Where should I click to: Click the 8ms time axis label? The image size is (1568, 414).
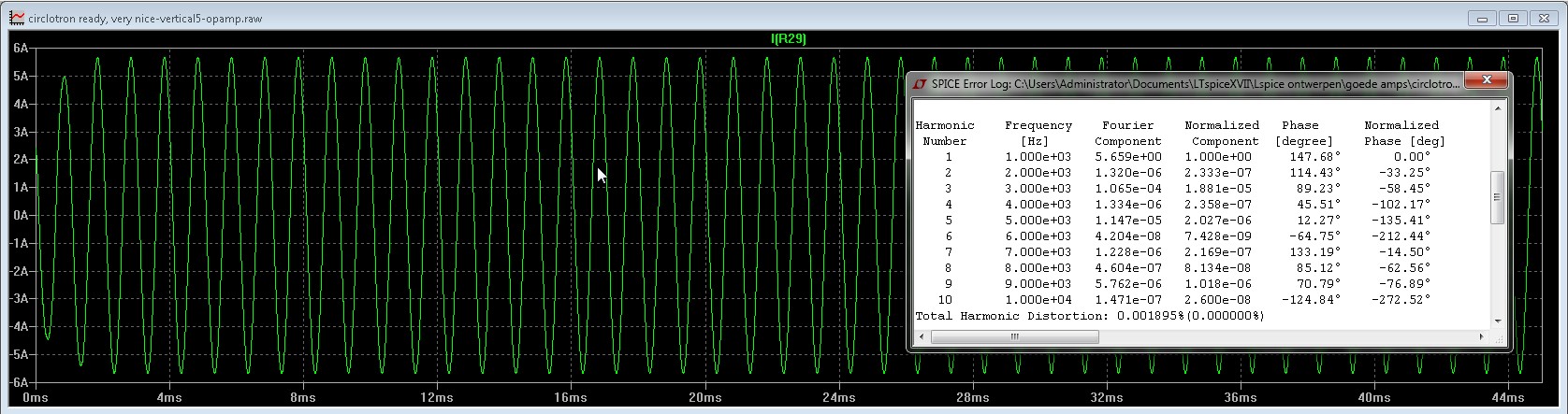[303, 397]
